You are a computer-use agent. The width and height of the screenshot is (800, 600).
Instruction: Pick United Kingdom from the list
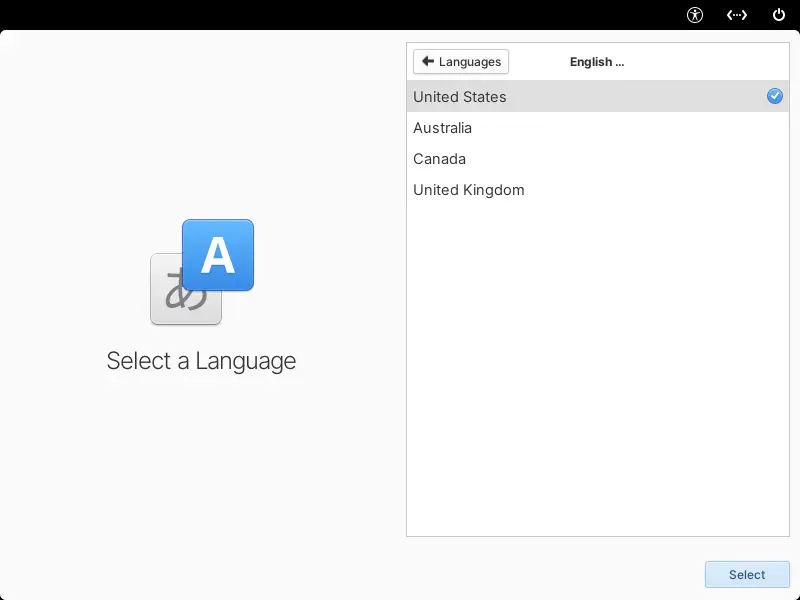tap(468, 190)
